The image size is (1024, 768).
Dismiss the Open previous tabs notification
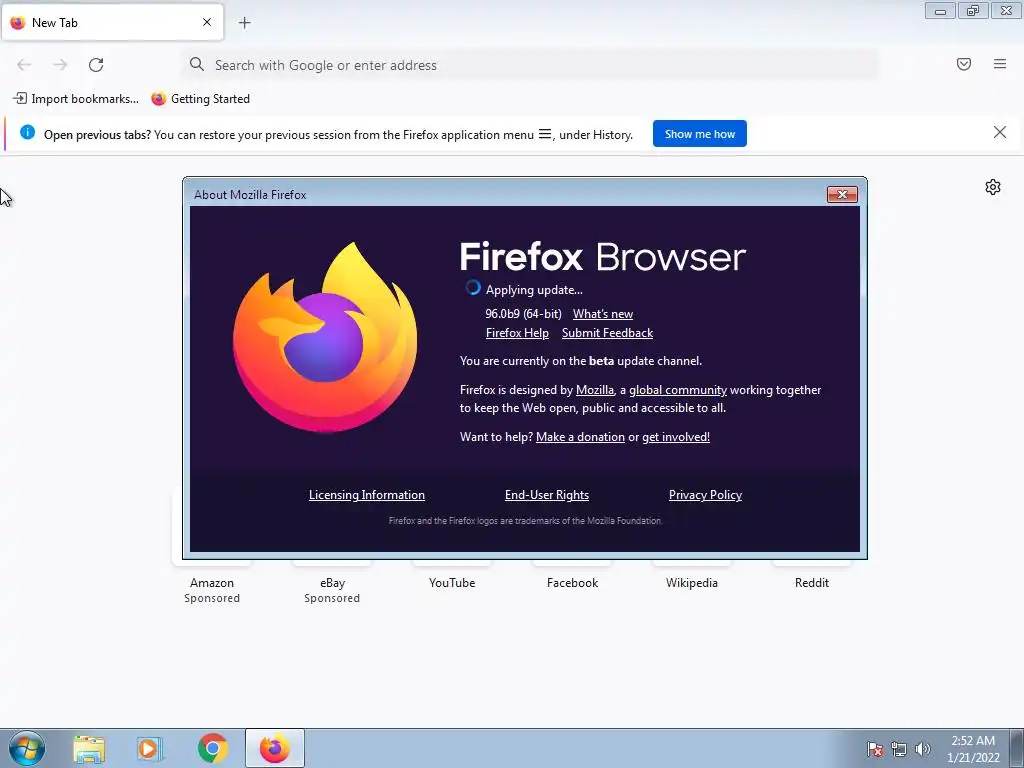[999, 133]
